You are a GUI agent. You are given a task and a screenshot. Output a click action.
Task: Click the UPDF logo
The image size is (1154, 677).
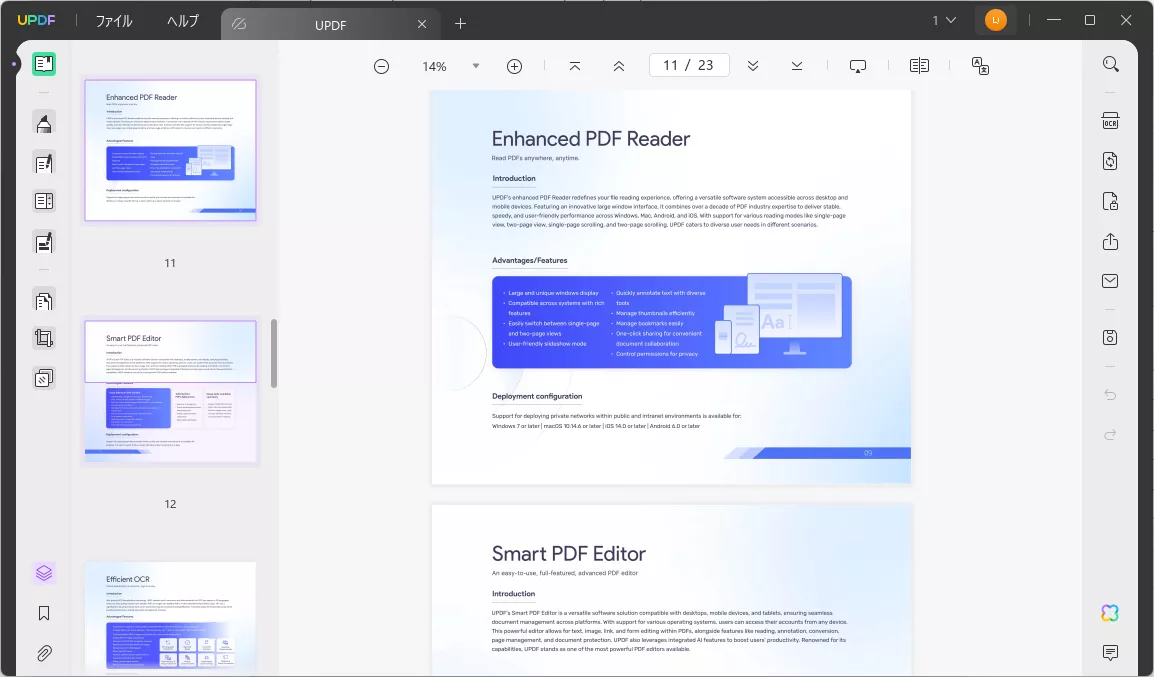36,21
